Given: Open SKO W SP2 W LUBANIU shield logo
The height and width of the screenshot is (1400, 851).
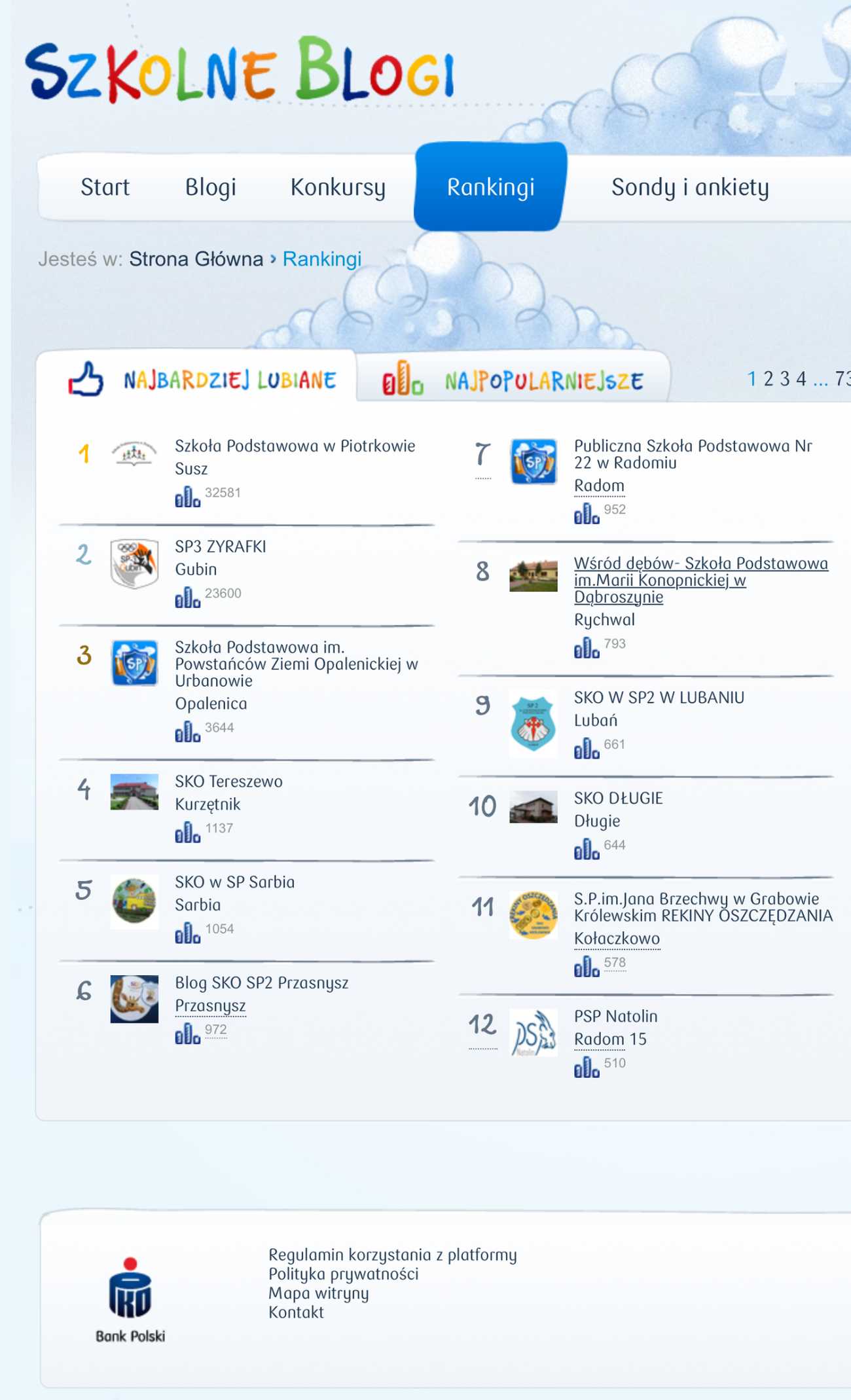Looking at the screenshot, I should [x=533, y=723].
